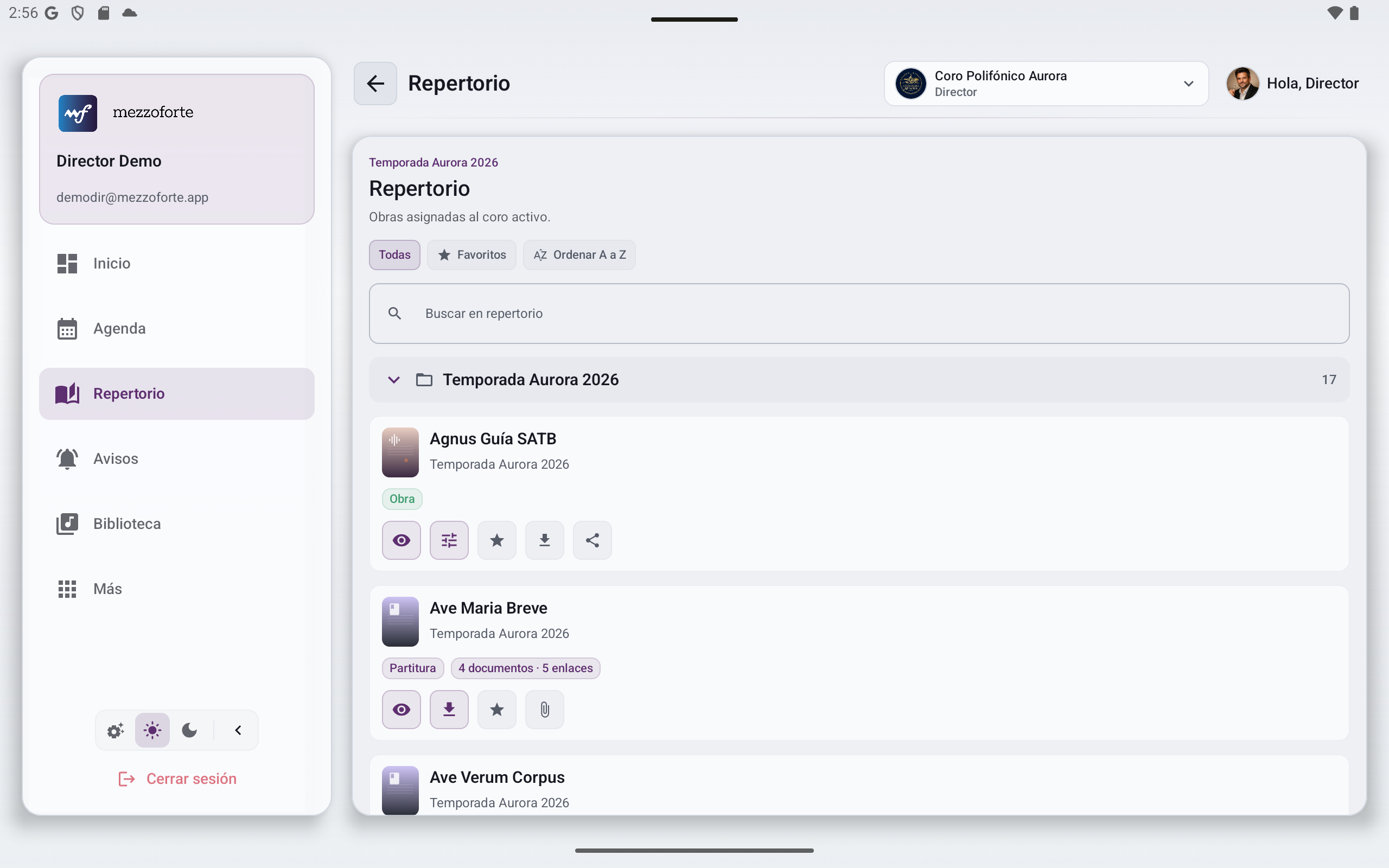Switch to dark theme moon icon
1389x868 pixels.
[189, 730]
